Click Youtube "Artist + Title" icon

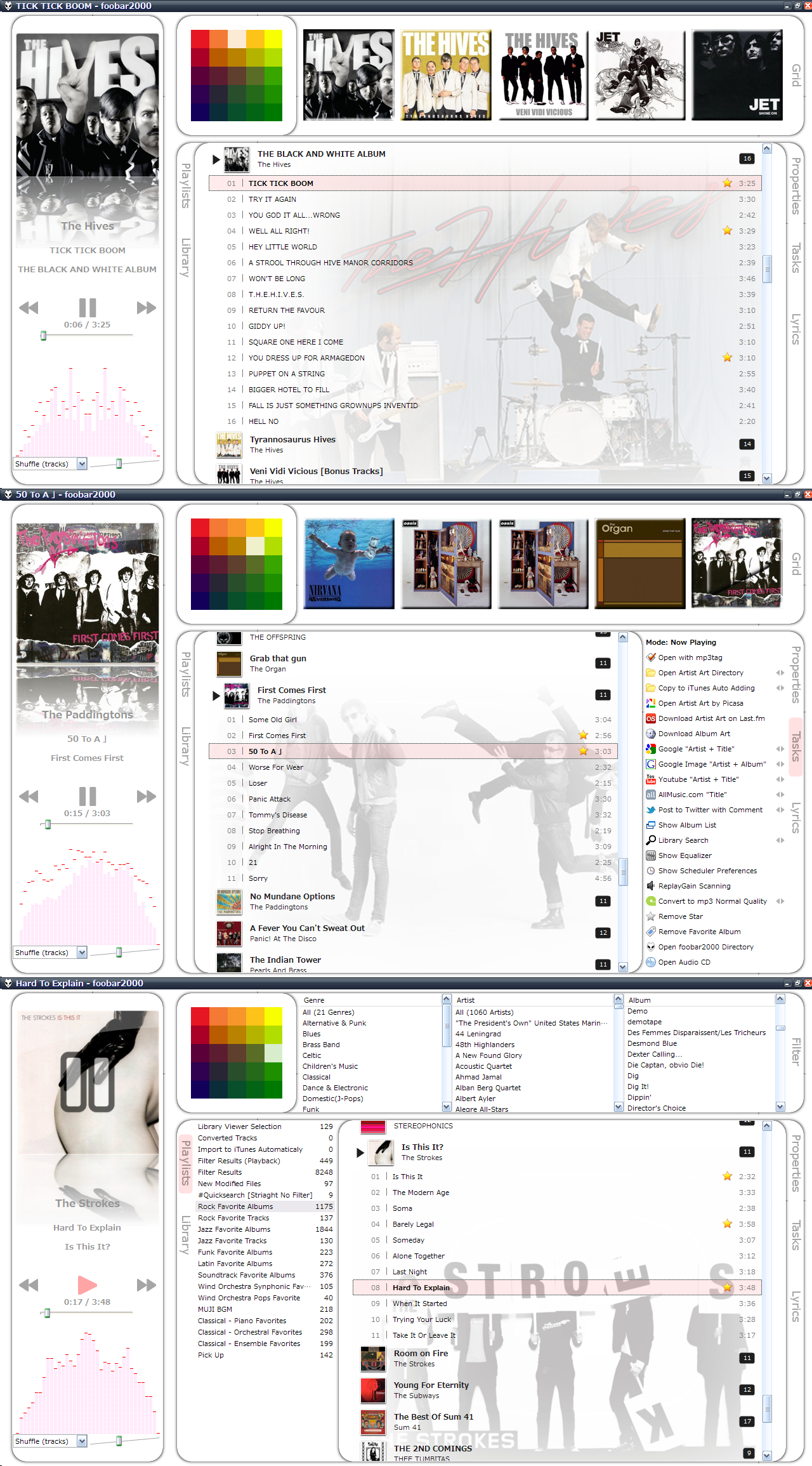pos(650,779)
